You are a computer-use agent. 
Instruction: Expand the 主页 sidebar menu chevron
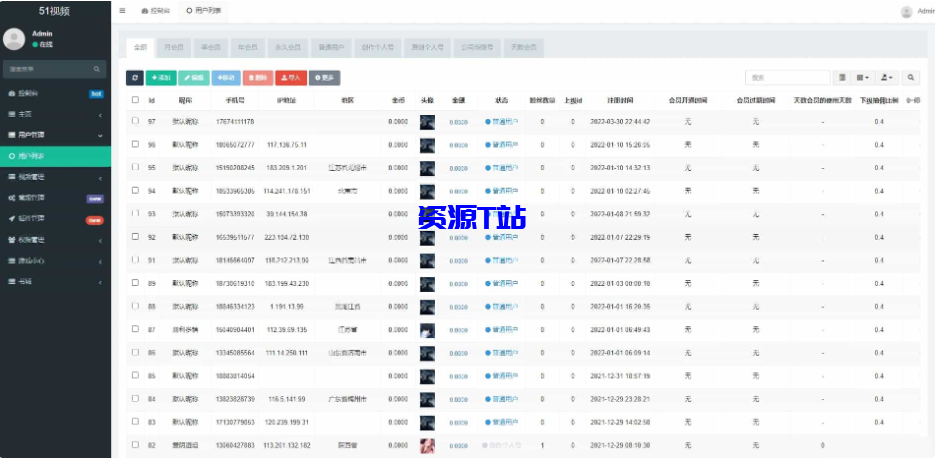(101, 115)
